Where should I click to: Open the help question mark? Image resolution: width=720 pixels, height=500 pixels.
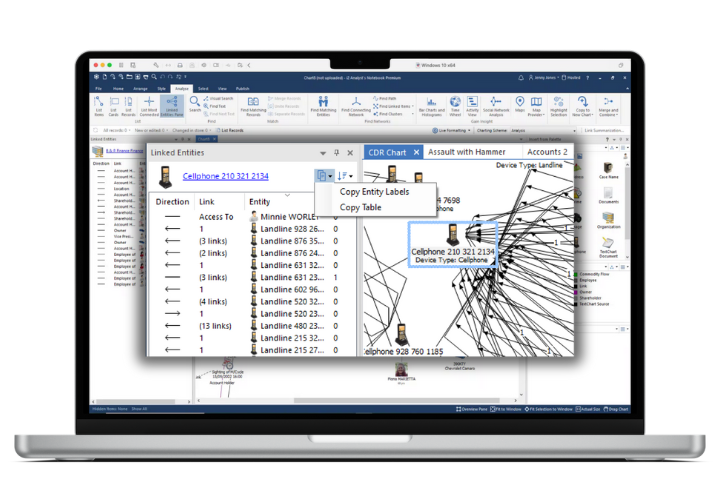point(587,78)
